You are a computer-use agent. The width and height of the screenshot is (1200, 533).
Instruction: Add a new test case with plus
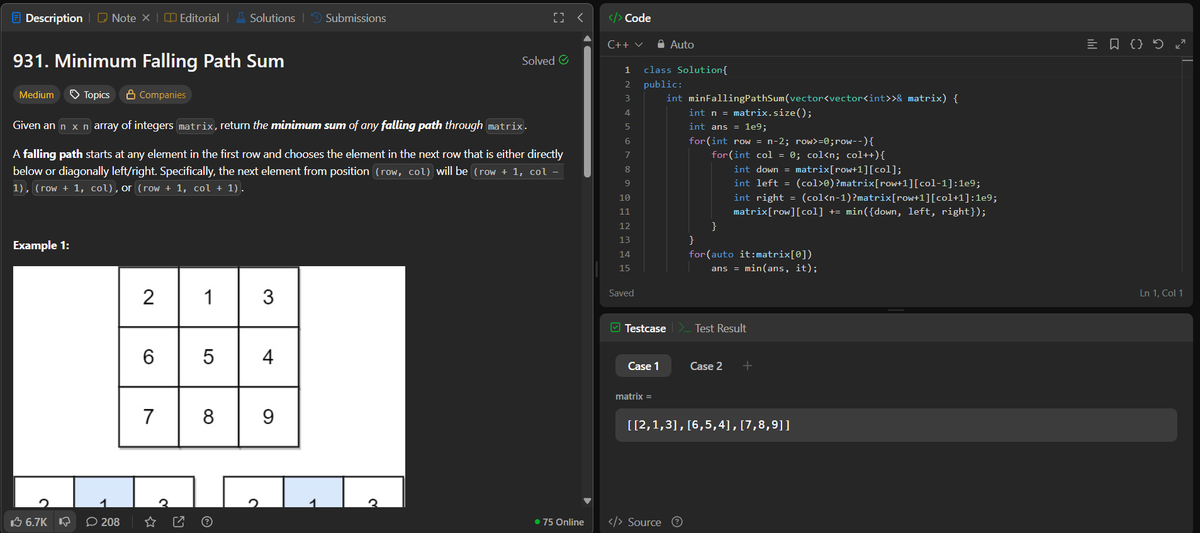click(x=747, y=366)
